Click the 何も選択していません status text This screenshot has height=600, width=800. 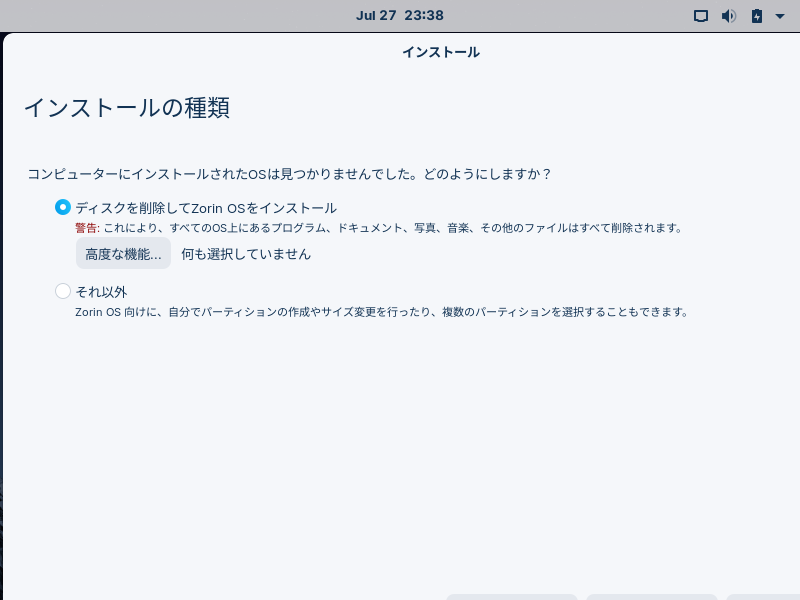246,254
